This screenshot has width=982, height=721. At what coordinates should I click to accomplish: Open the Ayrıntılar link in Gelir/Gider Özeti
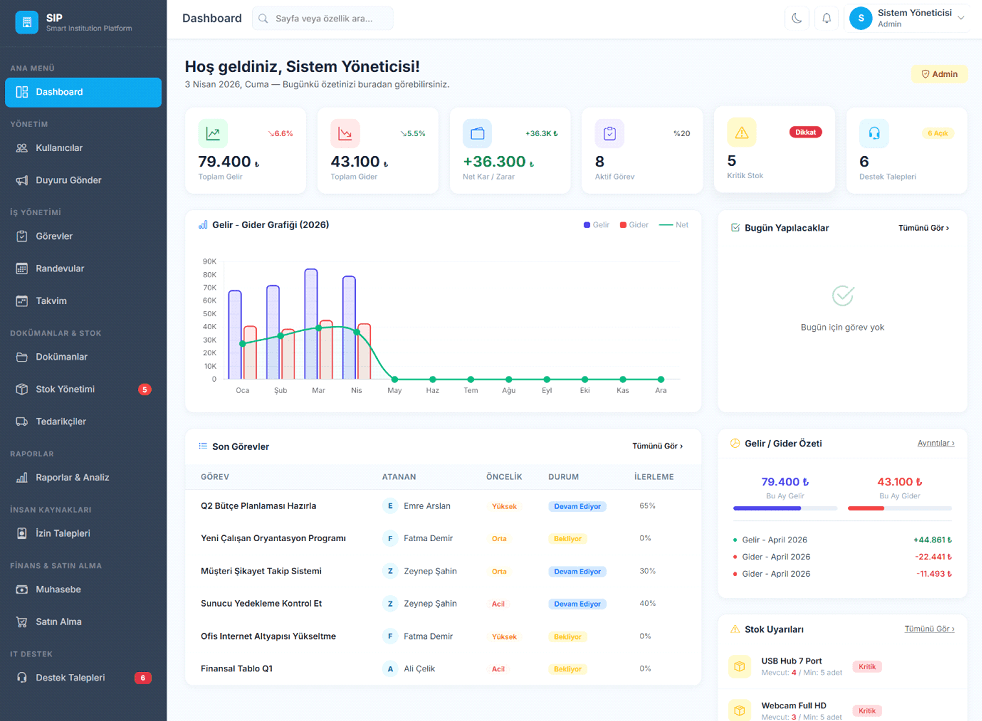point(935,443)
